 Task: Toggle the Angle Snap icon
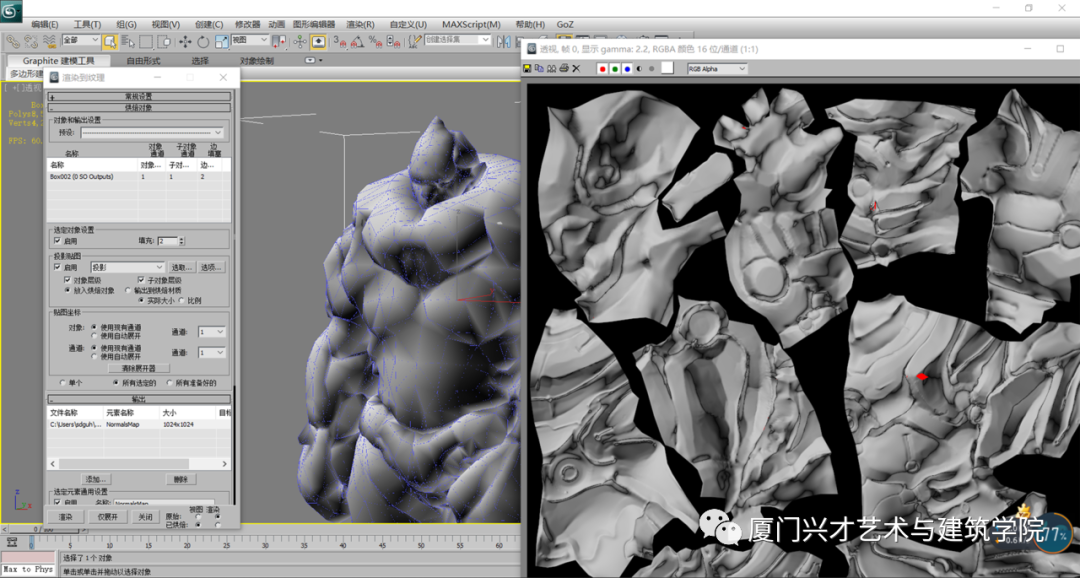point(357,41)
